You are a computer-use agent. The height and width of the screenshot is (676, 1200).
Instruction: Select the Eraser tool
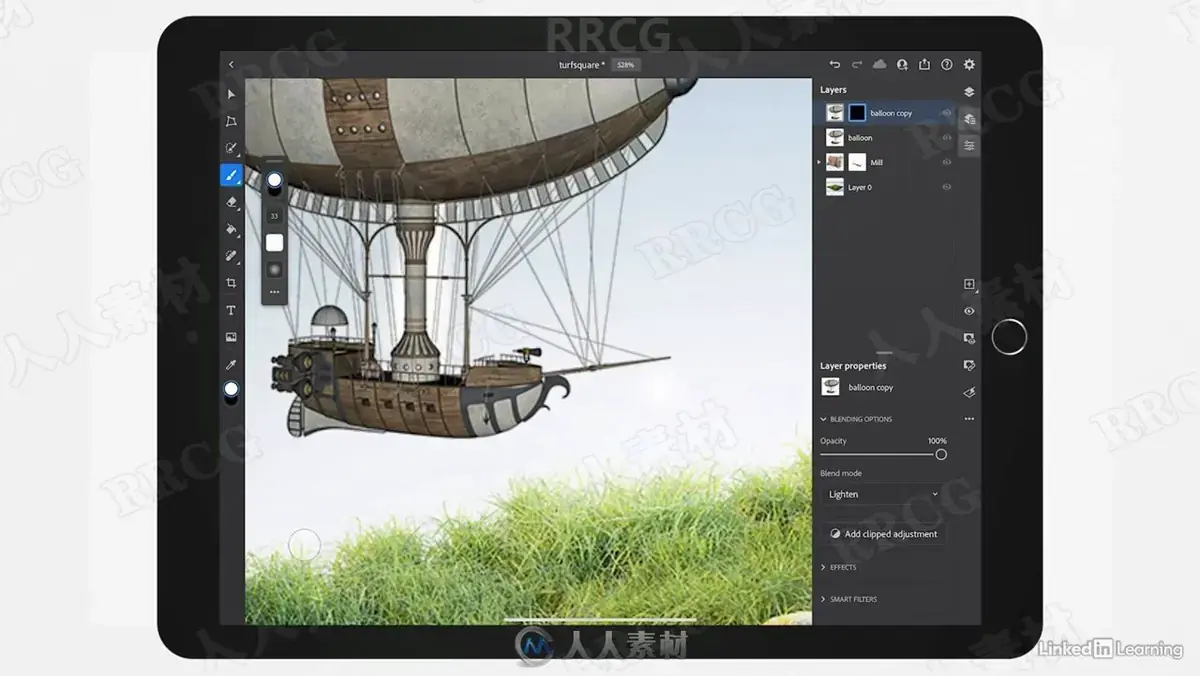(231, 202)
